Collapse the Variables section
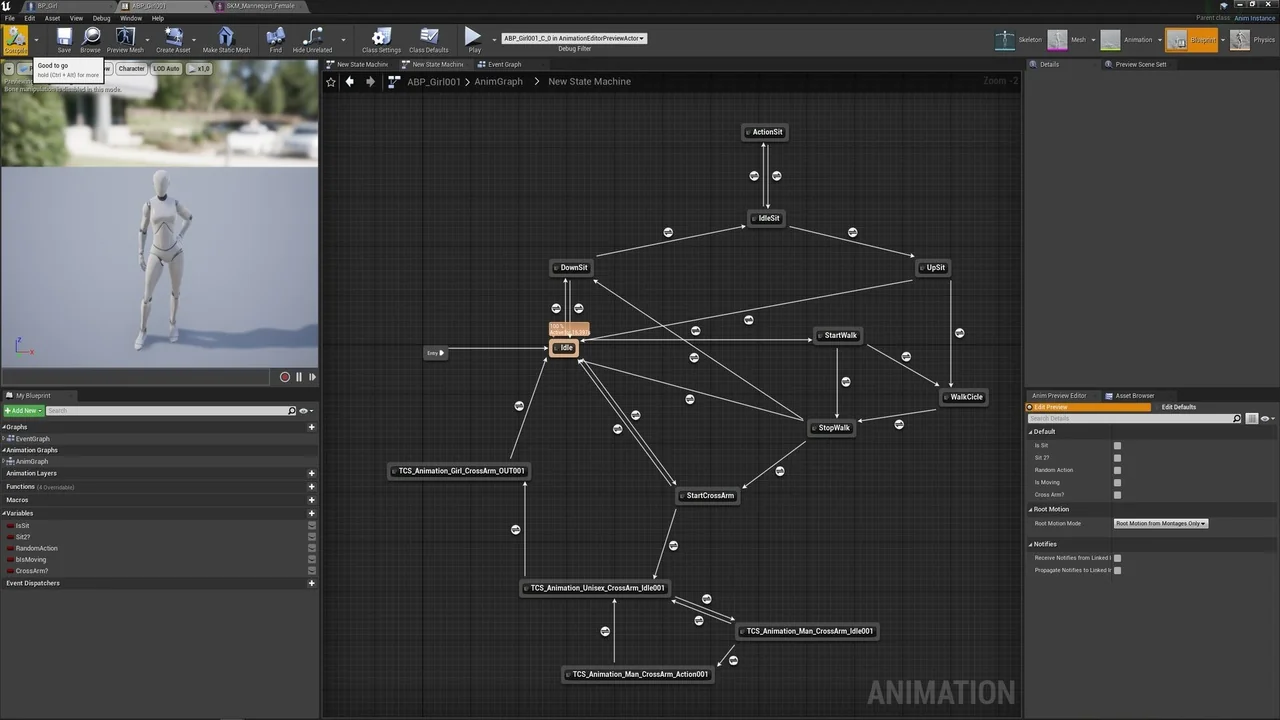Screen dimensions: 1280x720 pos(4,513)
